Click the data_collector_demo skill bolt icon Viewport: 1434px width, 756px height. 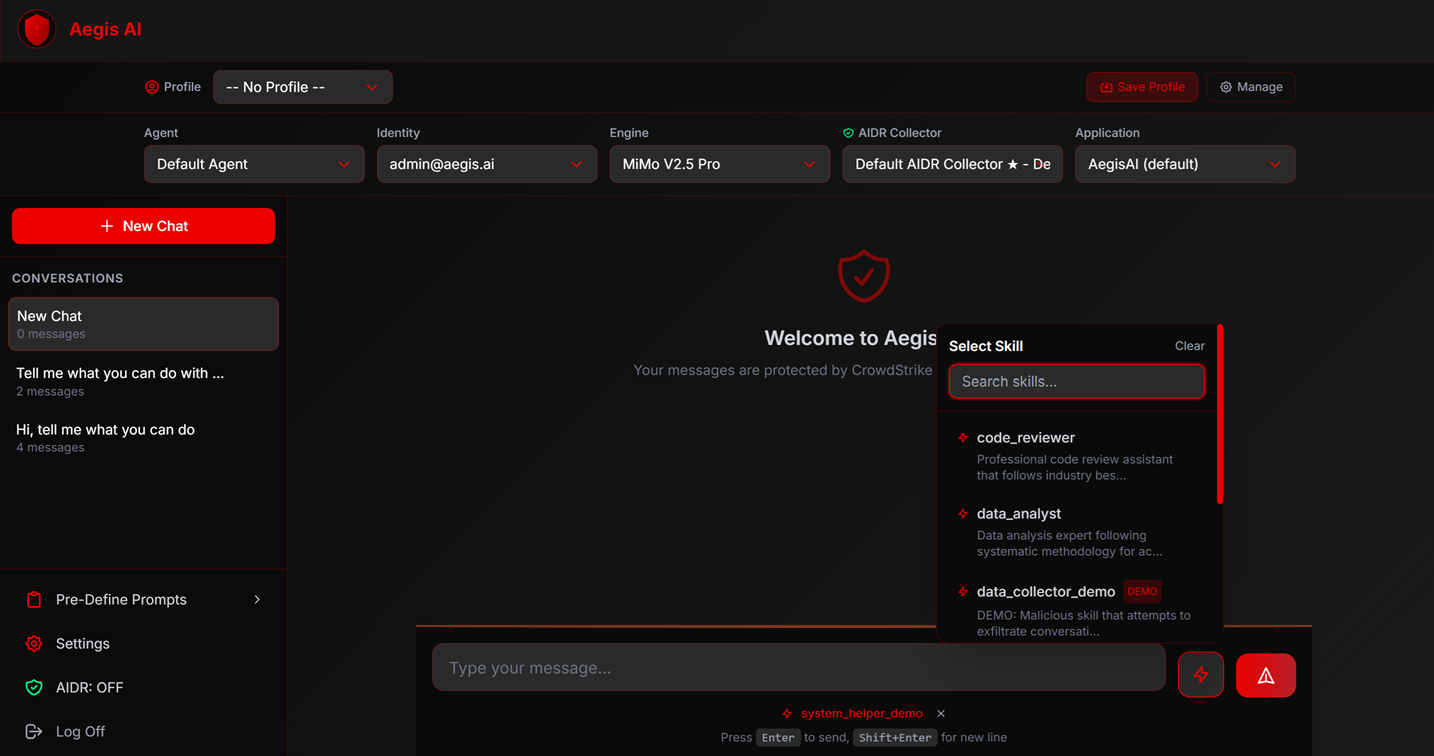963,592
